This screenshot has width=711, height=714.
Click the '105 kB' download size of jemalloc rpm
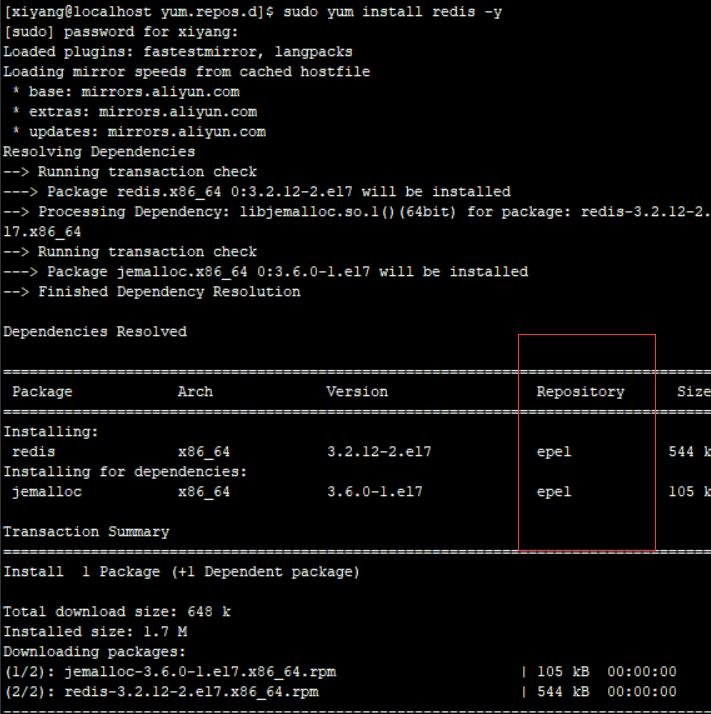[x=563, y=672]
